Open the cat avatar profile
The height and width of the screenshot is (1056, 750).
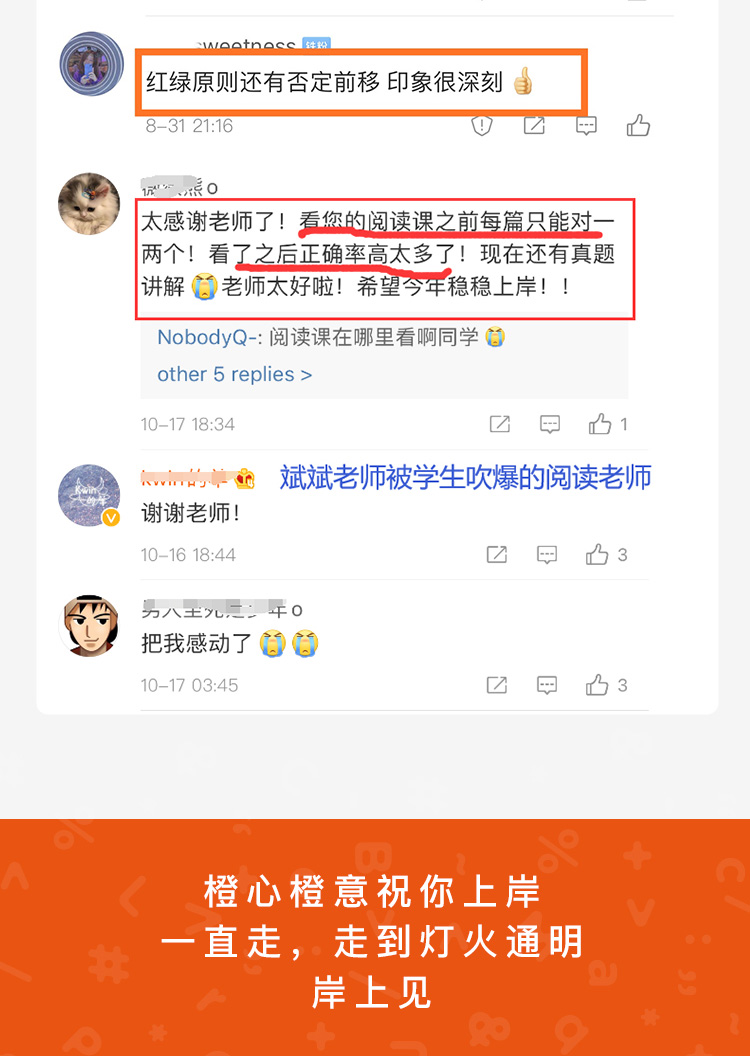point(89,203)
